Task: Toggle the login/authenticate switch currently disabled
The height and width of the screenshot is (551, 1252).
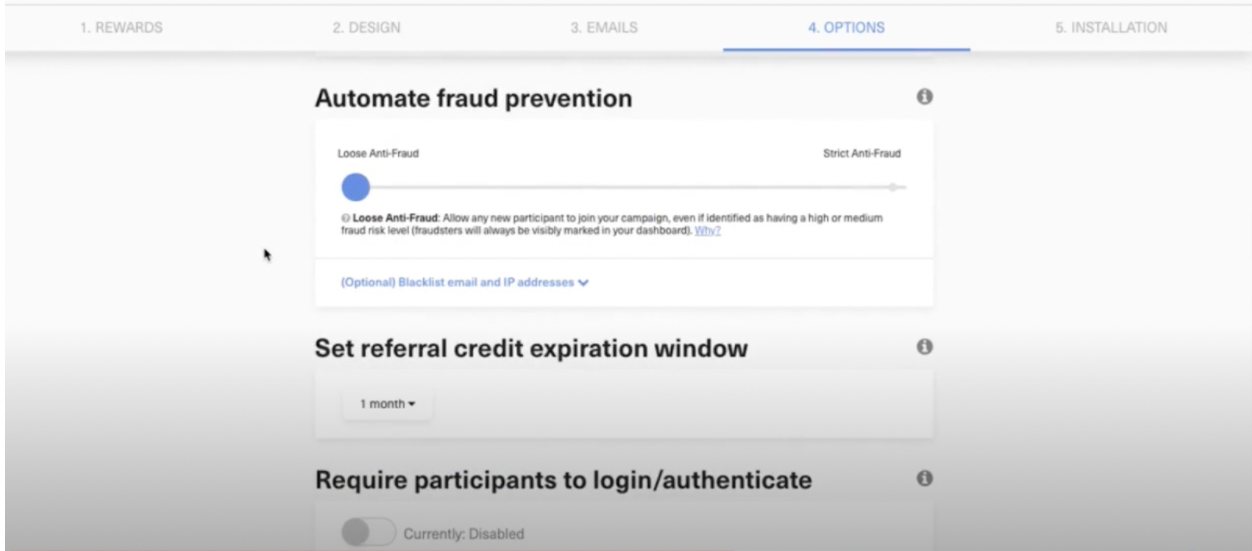Action: pyautogui.click(x=369, y=533)
